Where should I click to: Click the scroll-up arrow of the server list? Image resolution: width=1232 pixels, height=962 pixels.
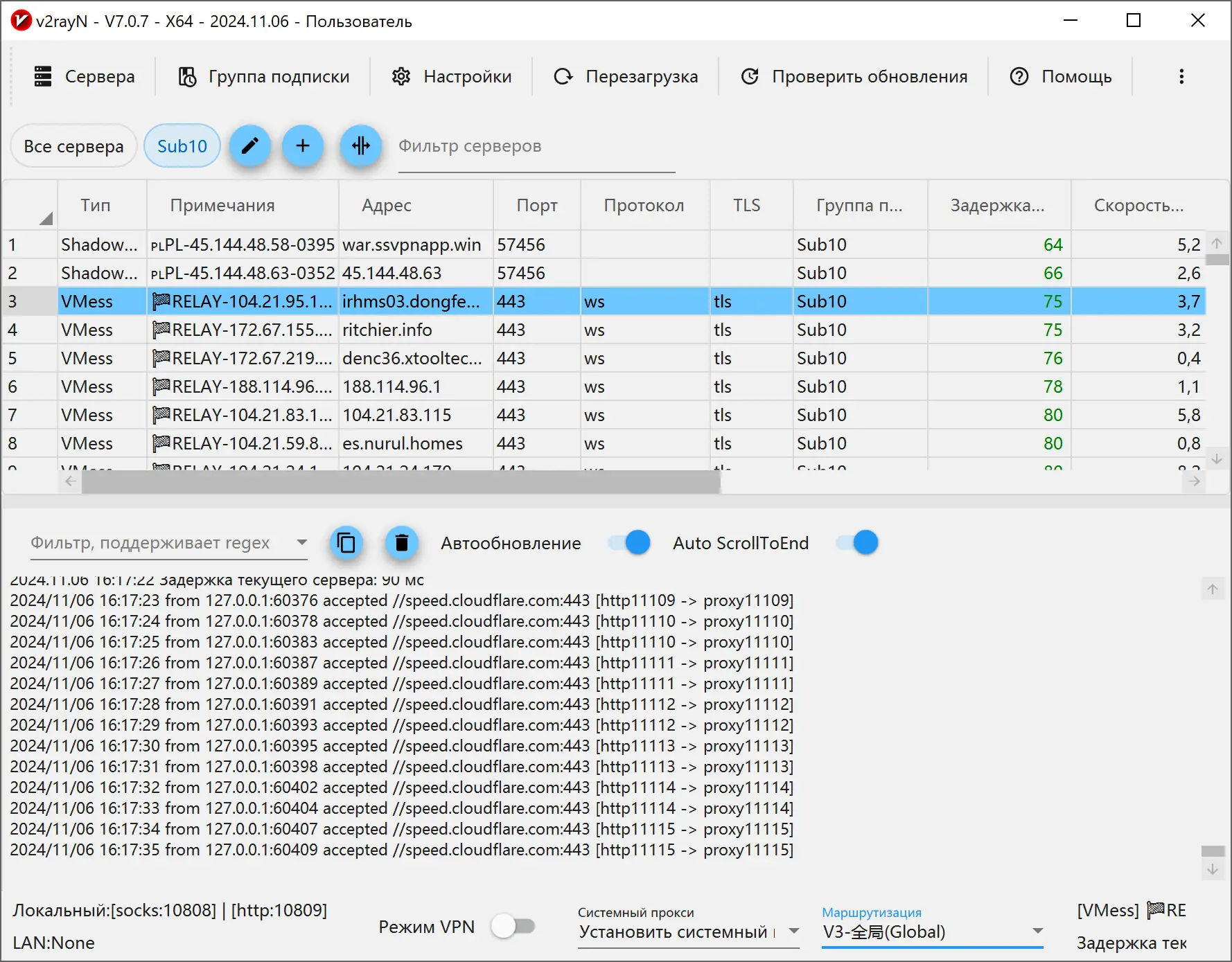click(1217, 242)
